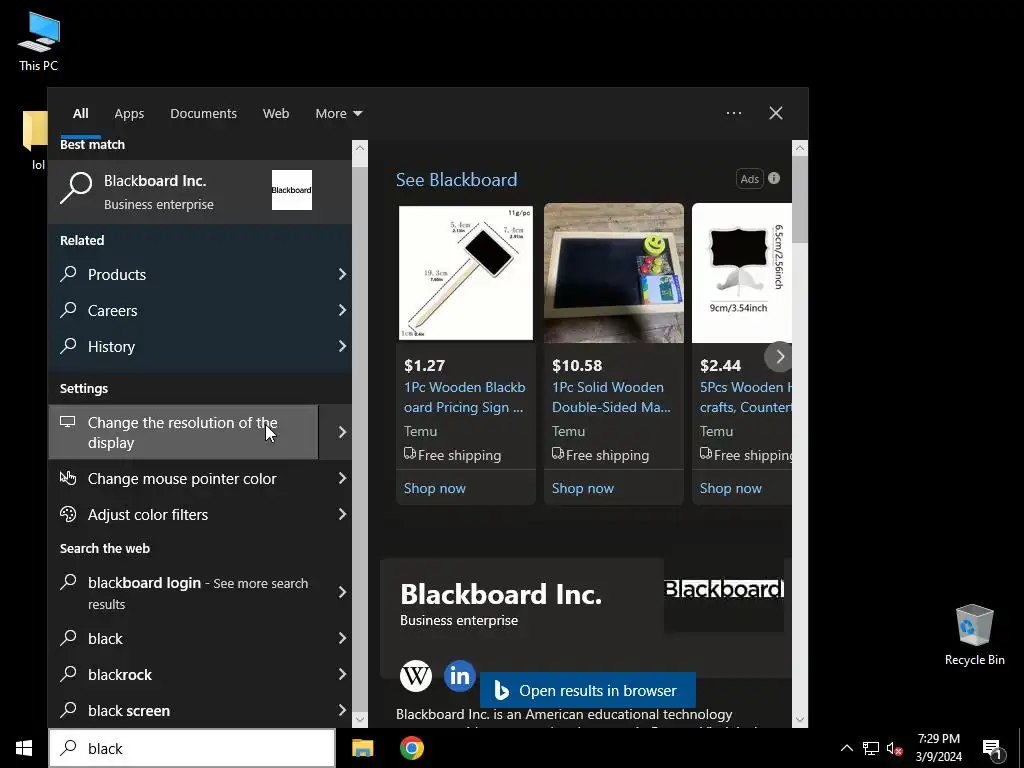
Task: Click the taskbar search input field
Action: (x=192, y=748)
